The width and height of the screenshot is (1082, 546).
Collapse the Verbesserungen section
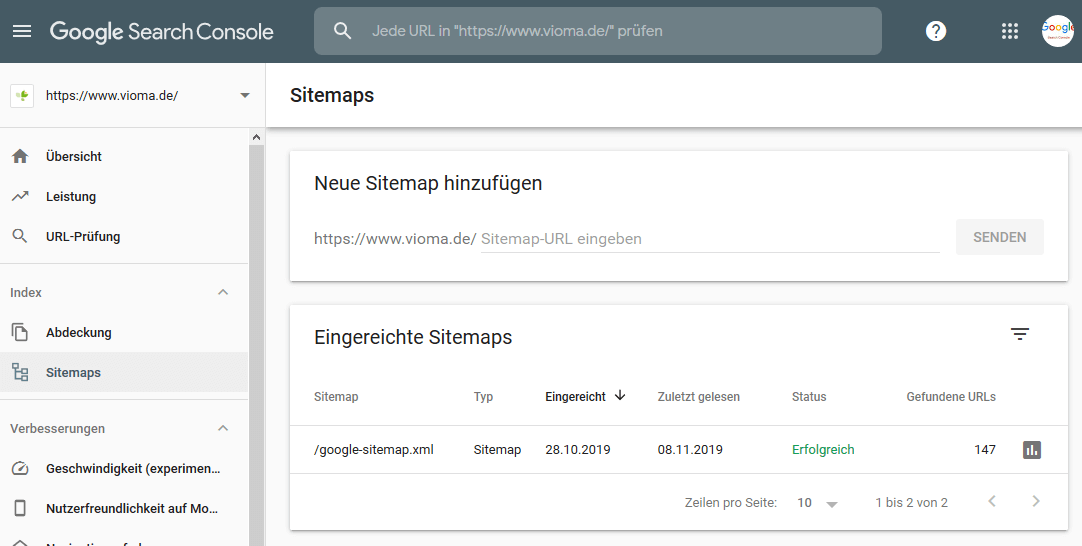click(x=223, y=428)
